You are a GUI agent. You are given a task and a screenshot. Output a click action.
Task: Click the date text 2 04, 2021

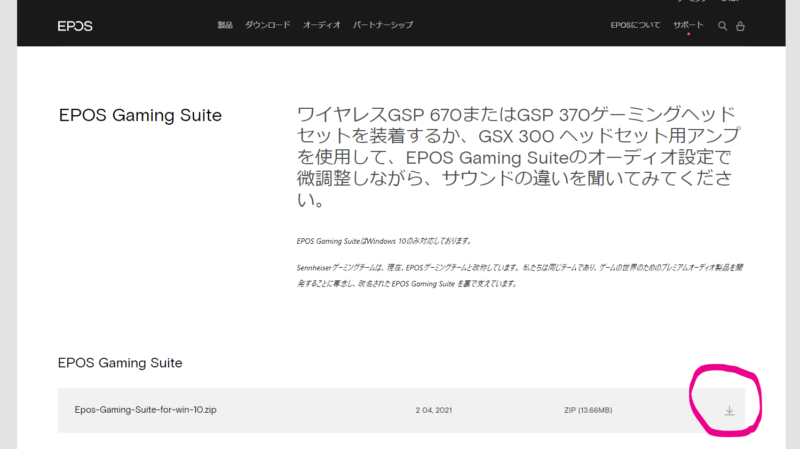(434, 410)
